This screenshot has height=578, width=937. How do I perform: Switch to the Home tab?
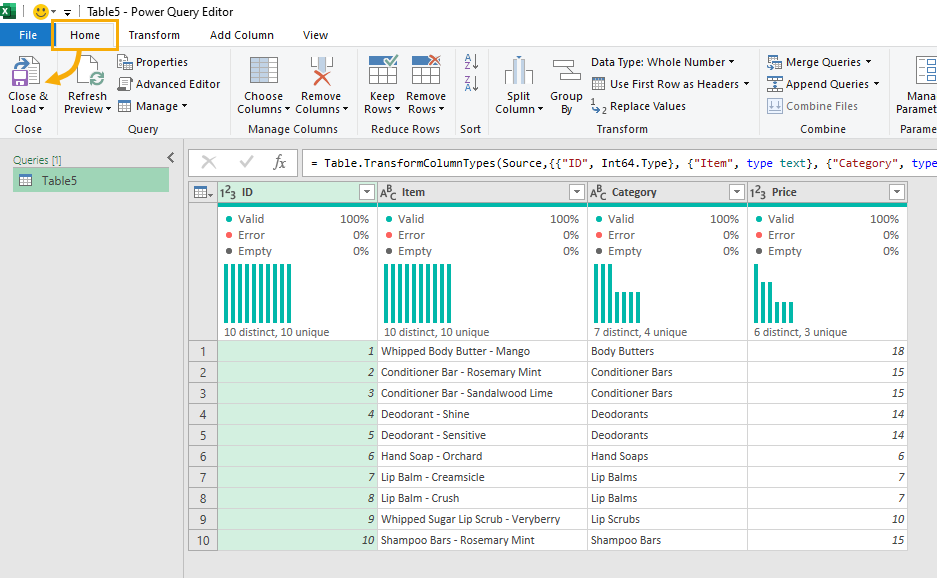click(85, 35)
